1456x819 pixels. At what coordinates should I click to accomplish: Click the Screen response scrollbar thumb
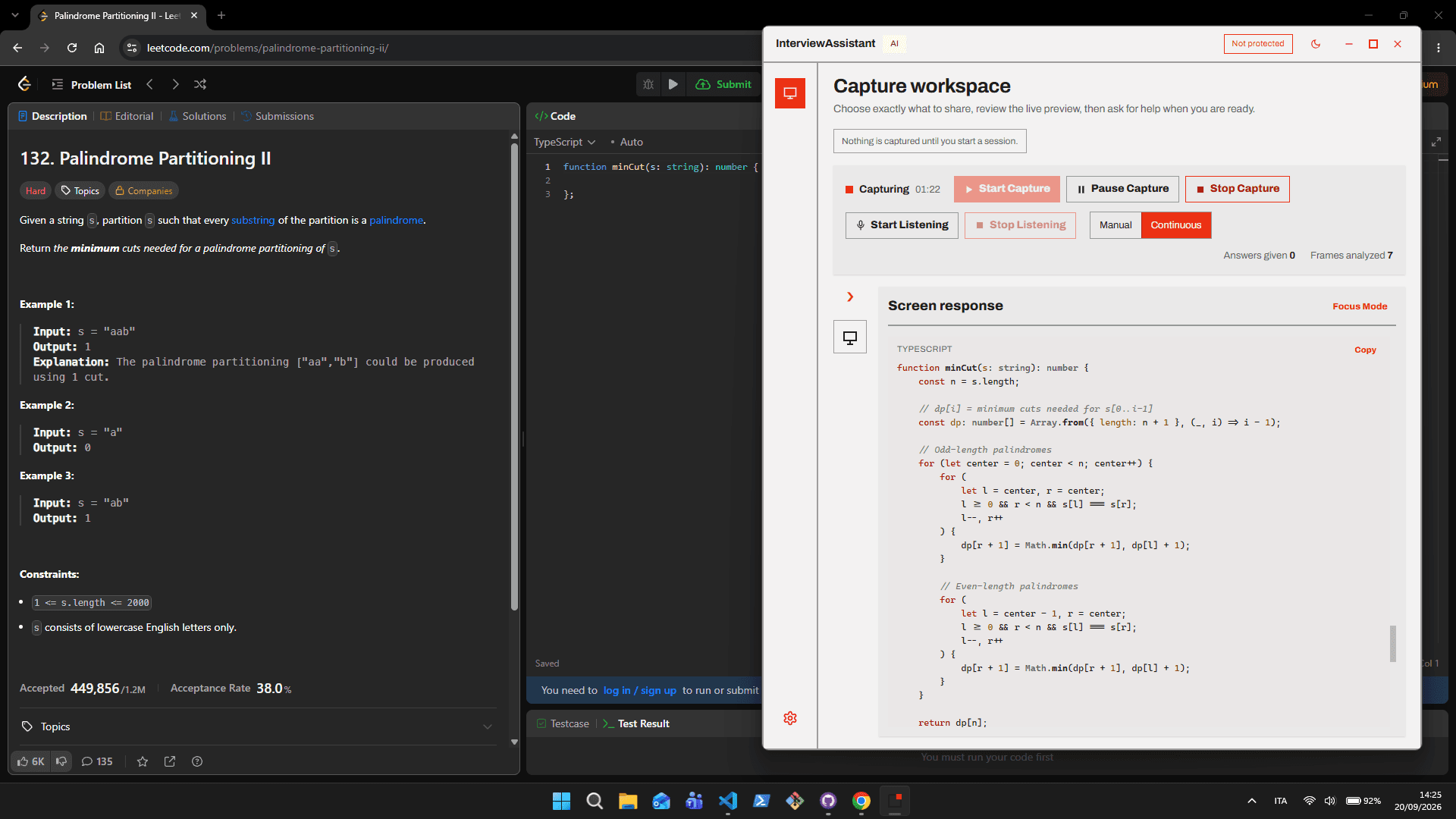[x=1393, y=643]
